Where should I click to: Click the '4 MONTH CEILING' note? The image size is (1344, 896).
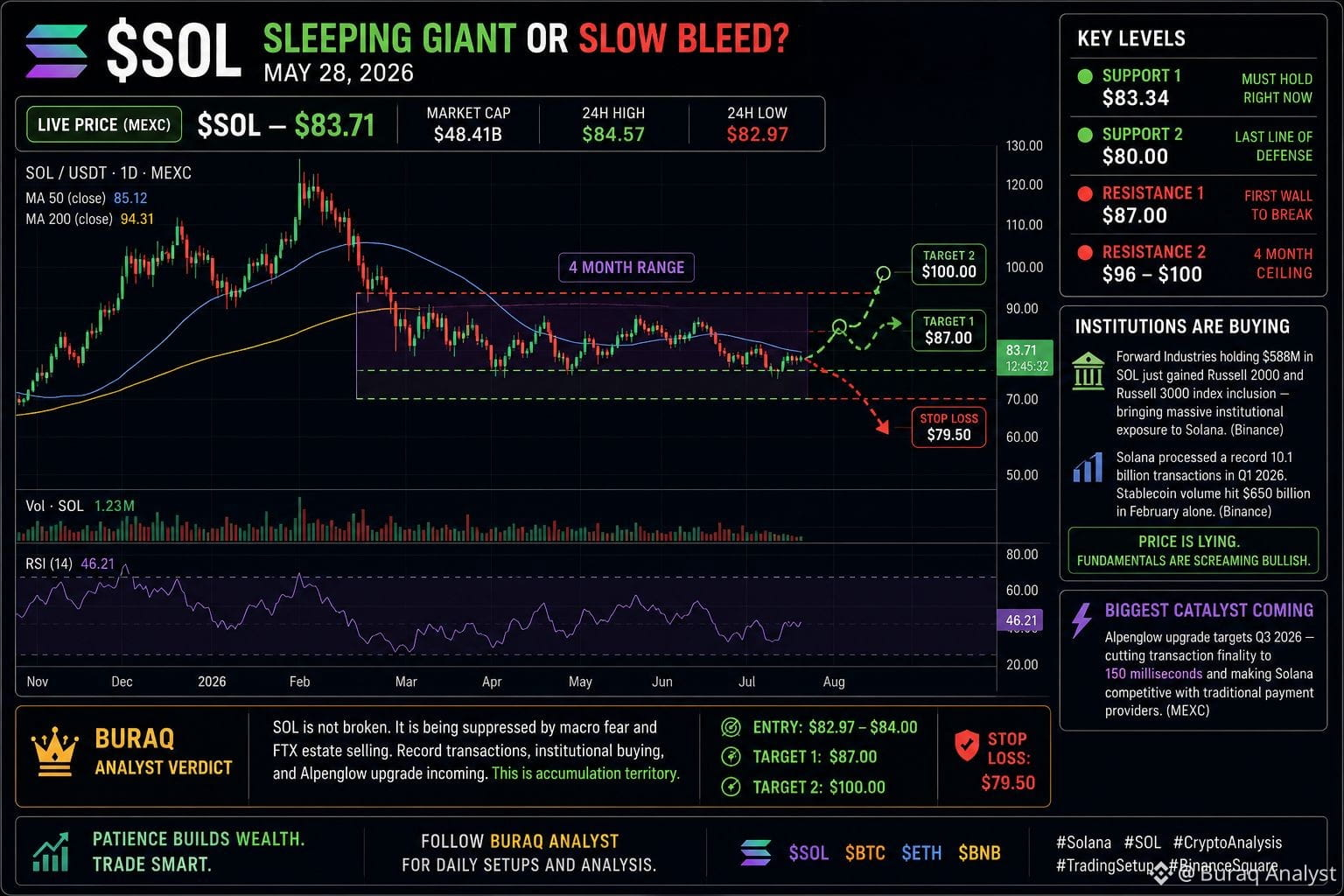pyautogui.click(x=1283, y=263)
